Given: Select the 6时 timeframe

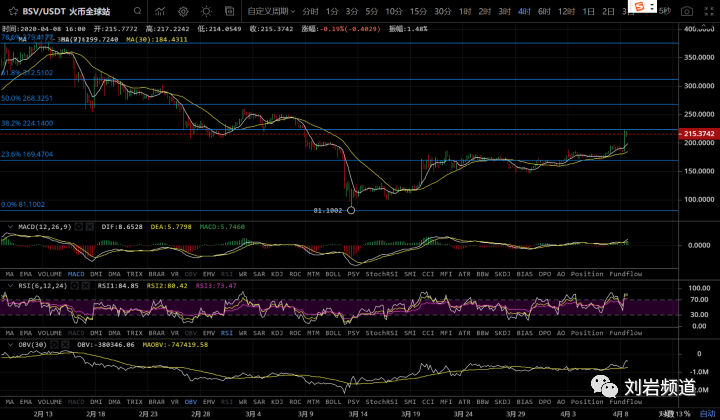Looking at the screenshot, I should [x=544, y=11].
